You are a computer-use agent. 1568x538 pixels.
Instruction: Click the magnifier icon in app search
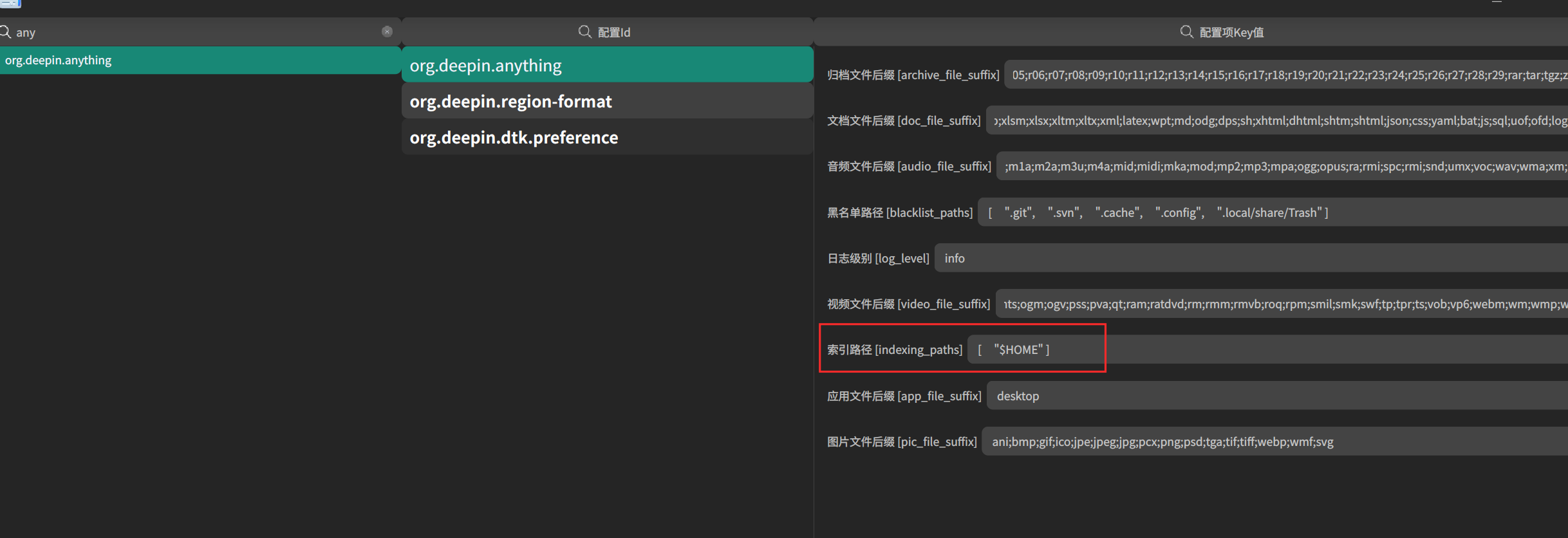[x=5, y=32]
